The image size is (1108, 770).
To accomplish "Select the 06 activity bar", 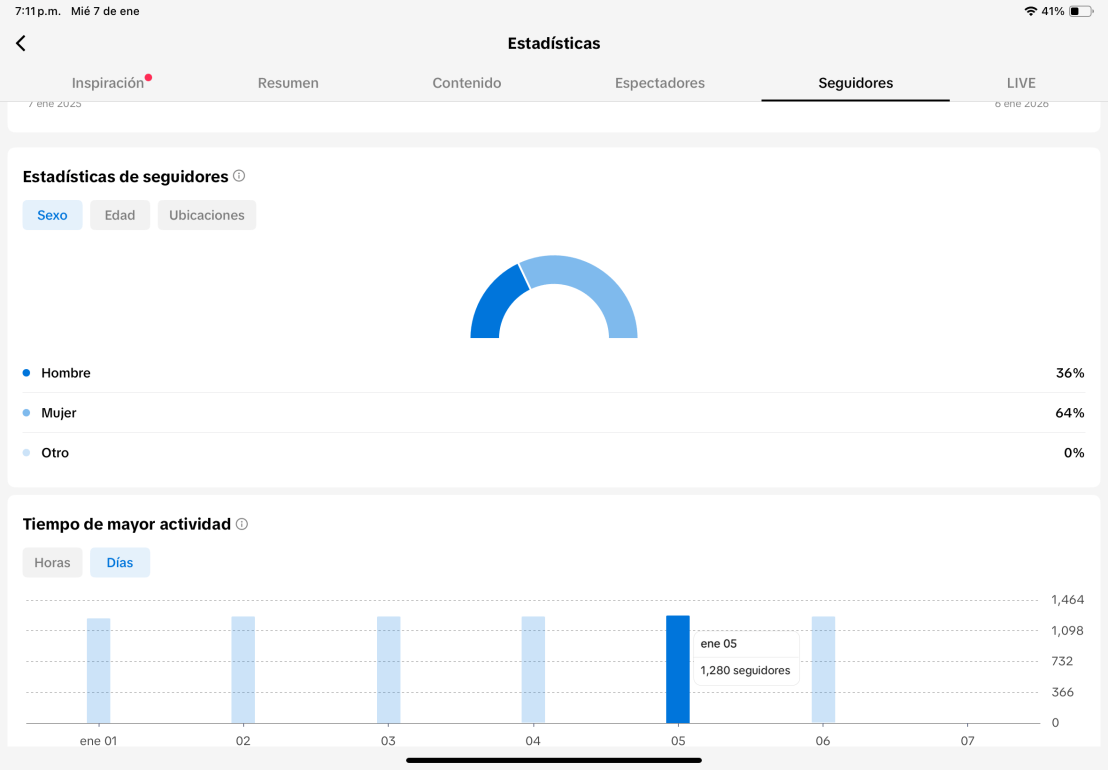I will tap(823, 670).
